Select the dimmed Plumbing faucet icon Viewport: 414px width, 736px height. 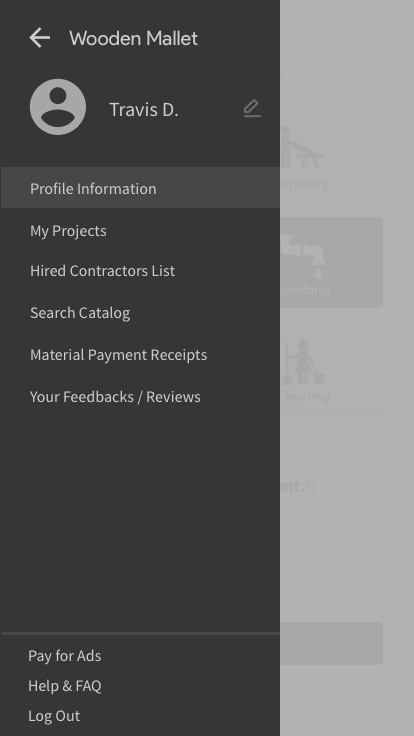pyautogui.click(x=304, y=257)
